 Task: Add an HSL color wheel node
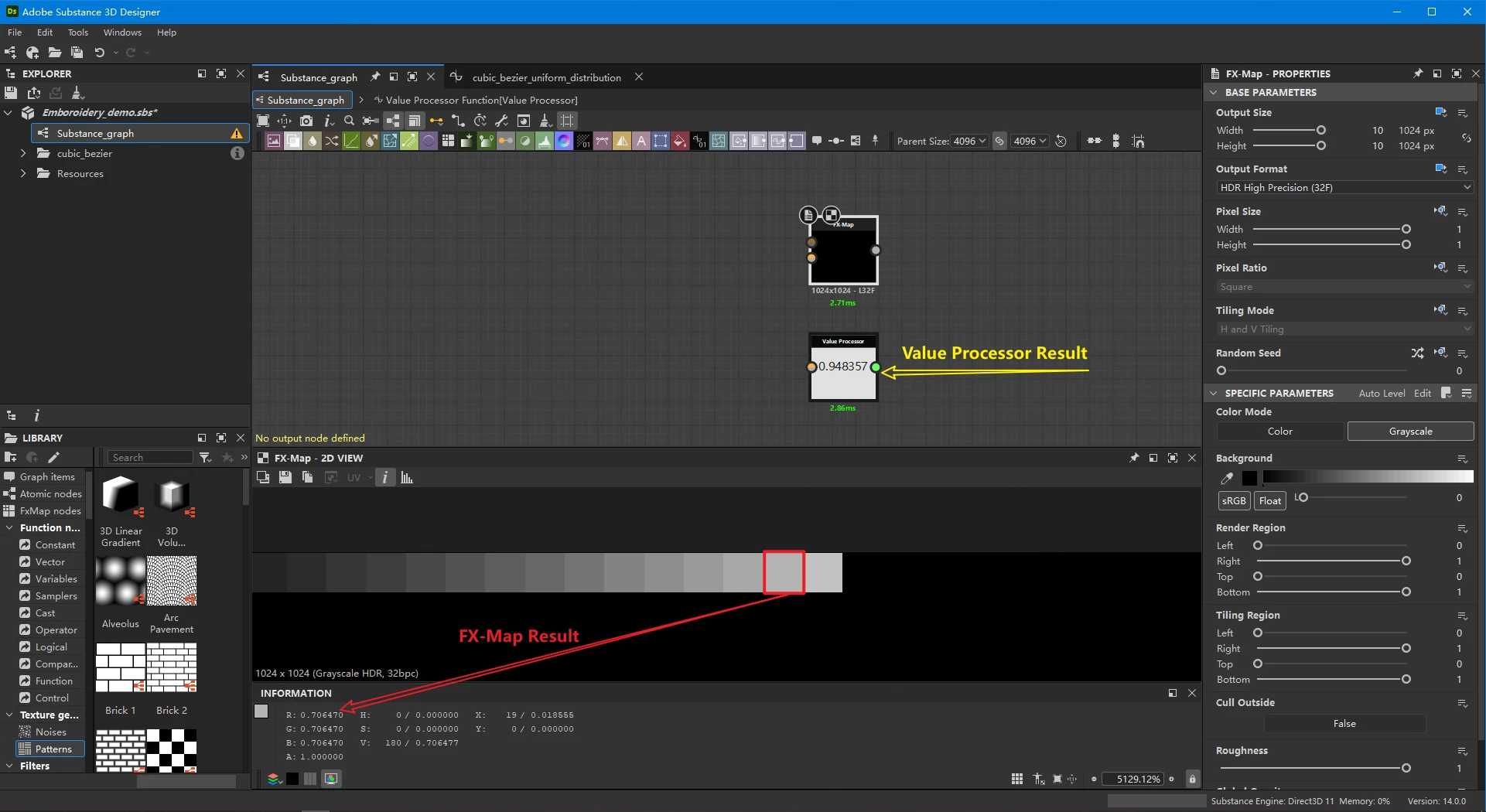(564, 141)
